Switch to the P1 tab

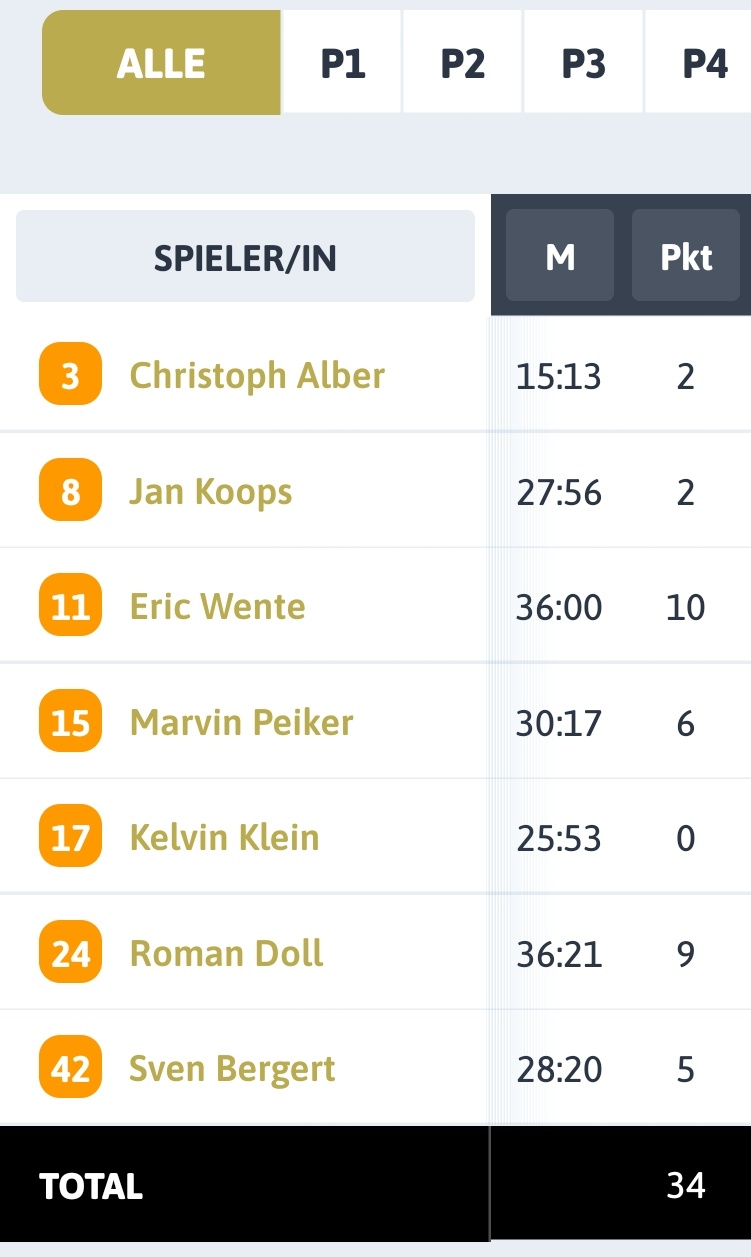click(x=343, y=63)
